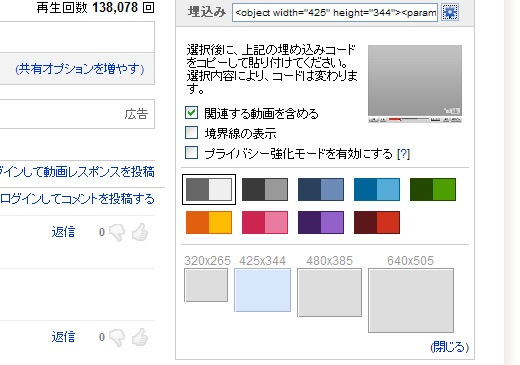
Task: Enable プライバシー強化モード checkbox
Action: [x=191, y=153]
